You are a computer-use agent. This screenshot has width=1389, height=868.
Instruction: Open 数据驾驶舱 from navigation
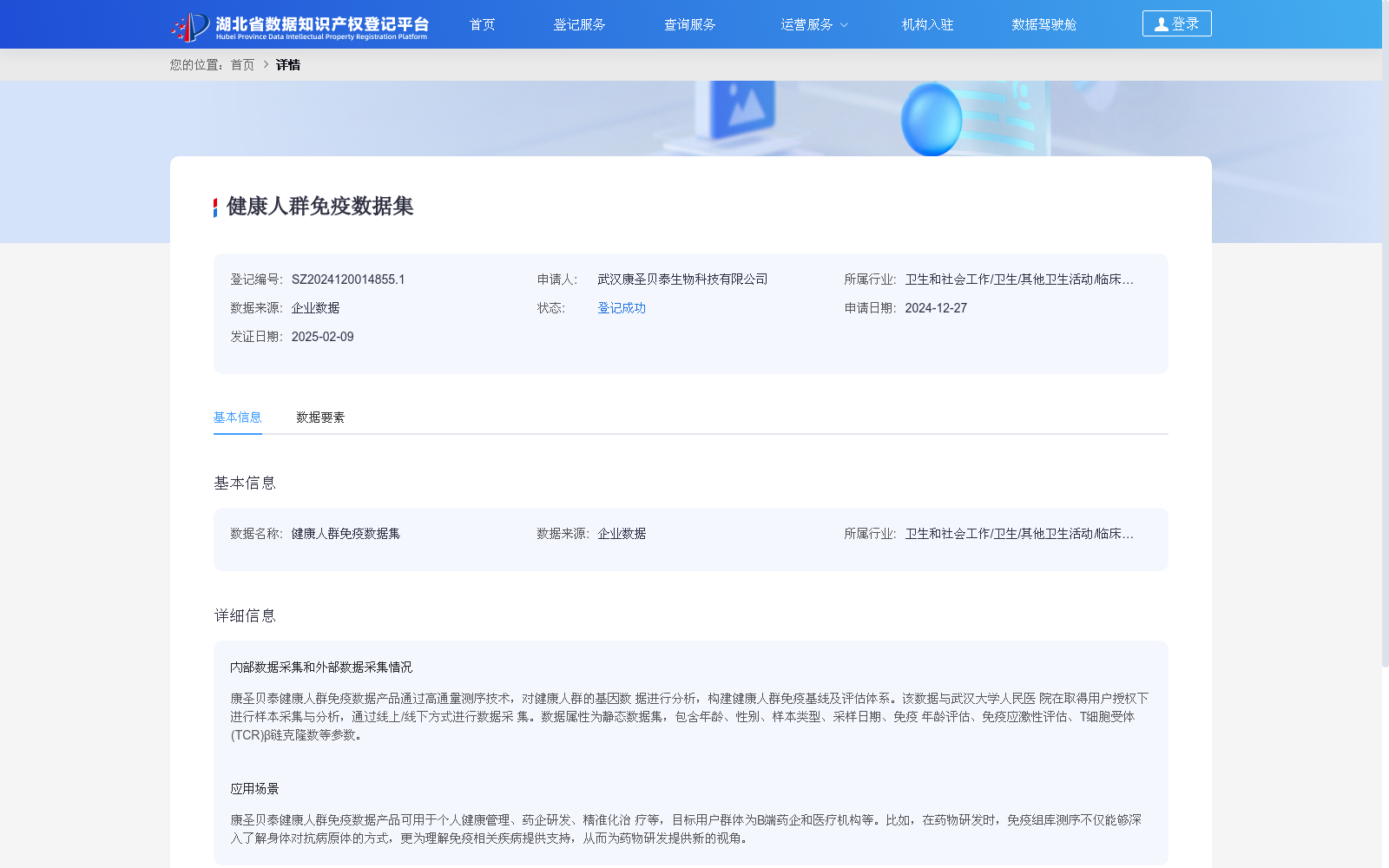1043,24
